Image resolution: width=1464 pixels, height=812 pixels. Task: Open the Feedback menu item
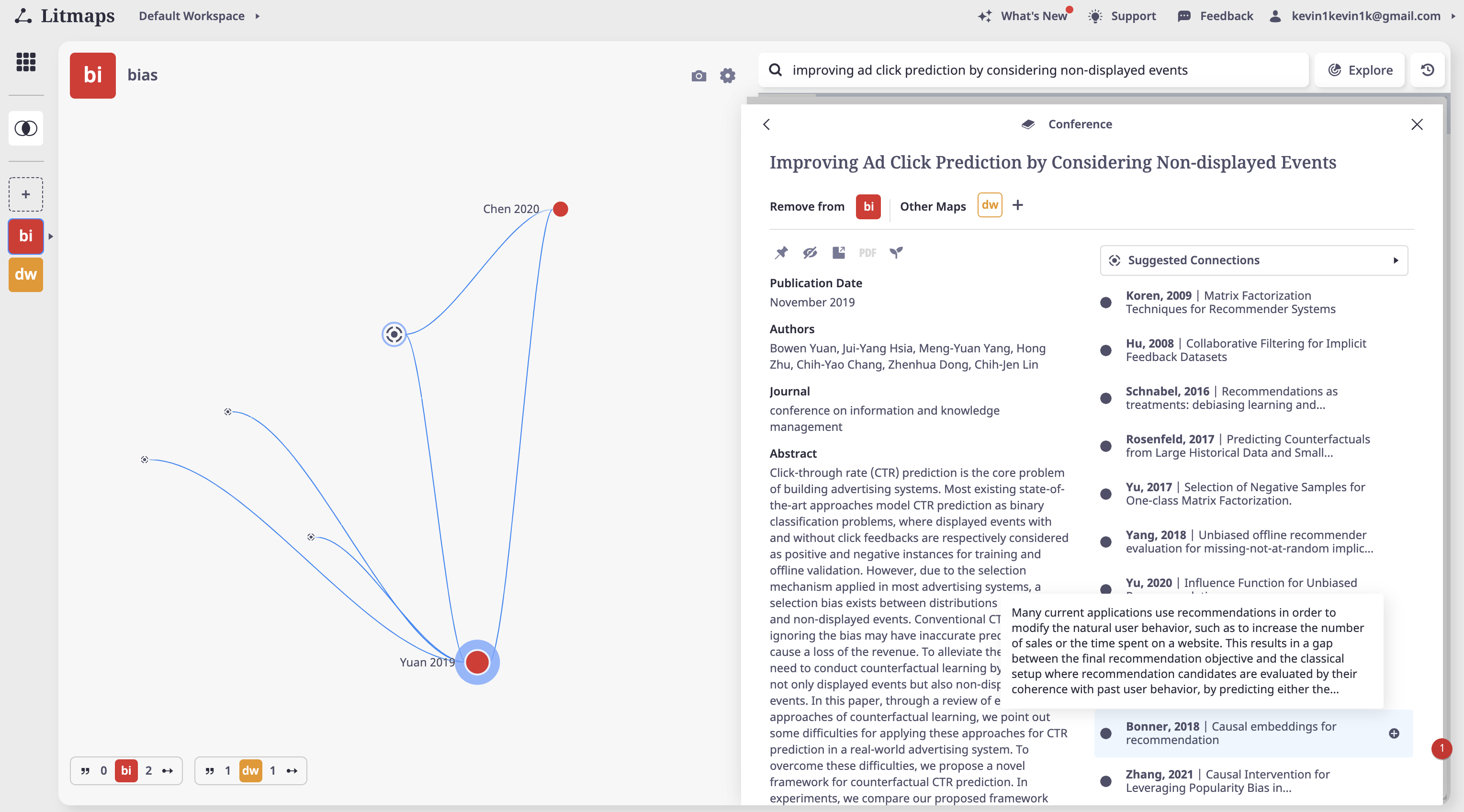(1215, 16)
